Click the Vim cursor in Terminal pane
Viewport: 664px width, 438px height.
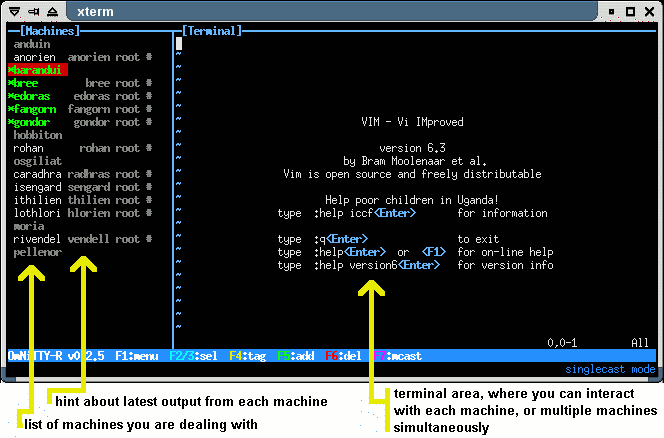(180, 44)
